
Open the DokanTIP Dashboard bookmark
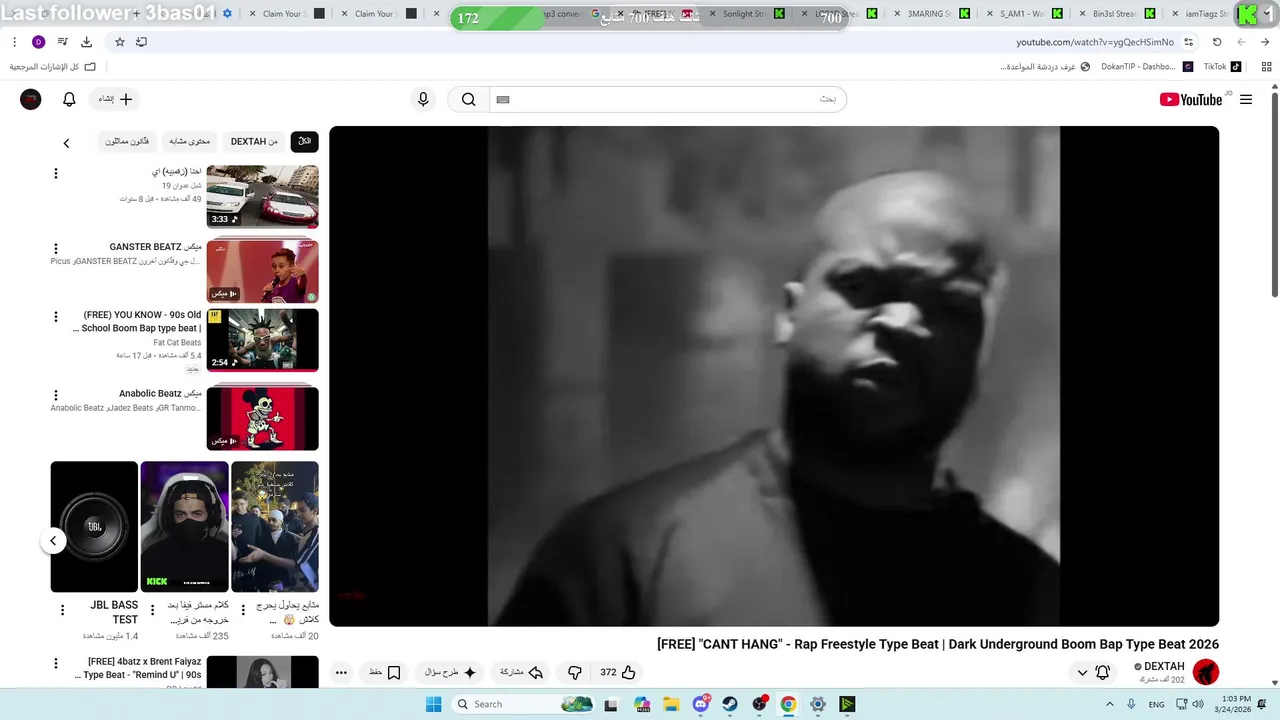tap(1146, 67)
